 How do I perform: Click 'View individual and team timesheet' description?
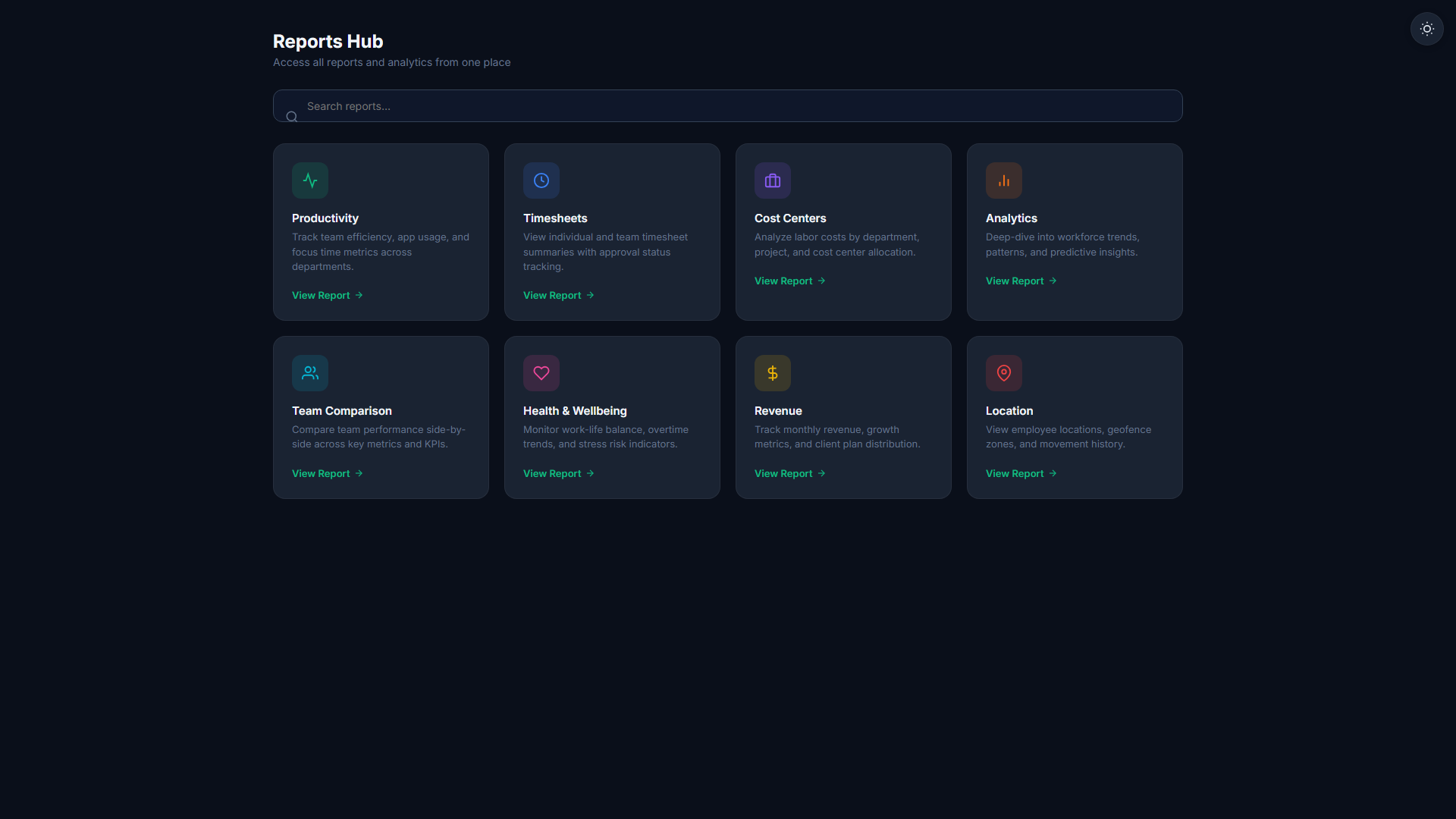606,252
